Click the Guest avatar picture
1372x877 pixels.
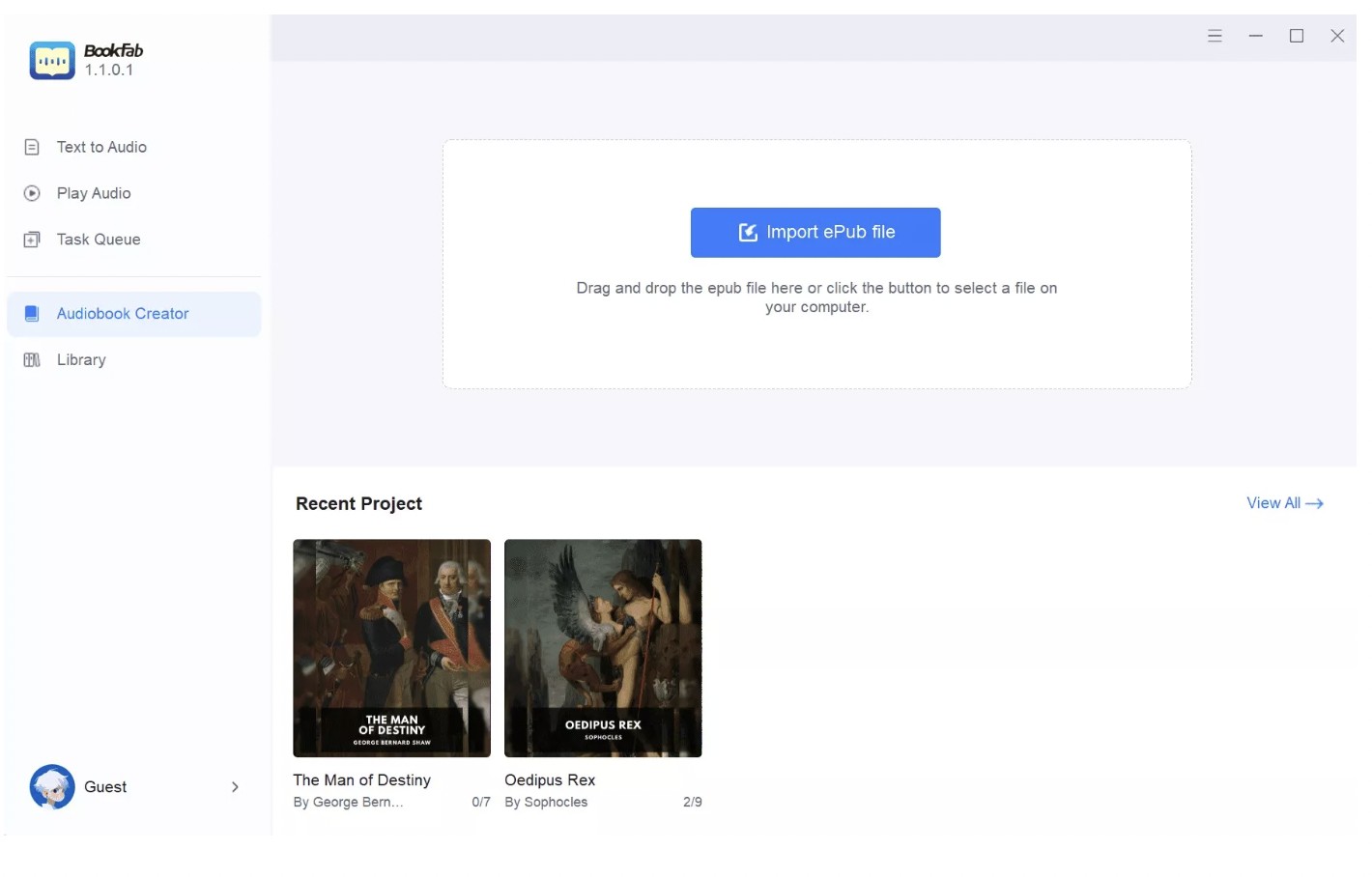pyautogui.click(x=52, y=787)
